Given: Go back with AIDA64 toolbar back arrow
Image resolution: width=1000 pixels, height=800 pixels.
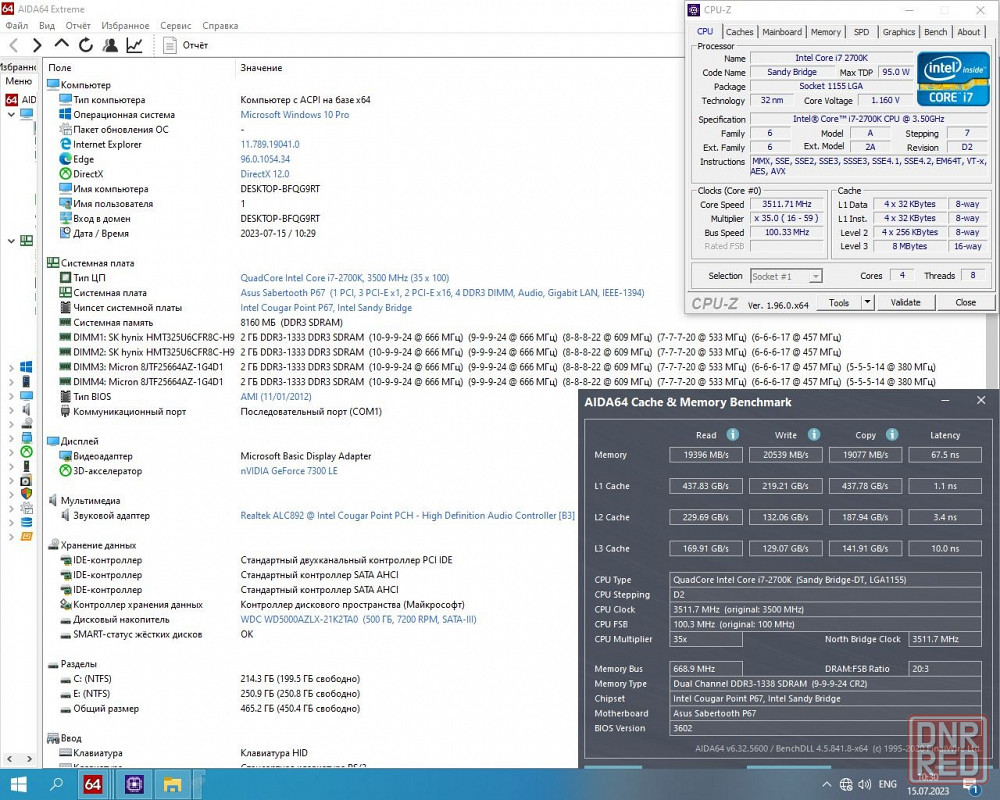Looking at the screenshot, I should pyautogui.click(x=13, y=45).
